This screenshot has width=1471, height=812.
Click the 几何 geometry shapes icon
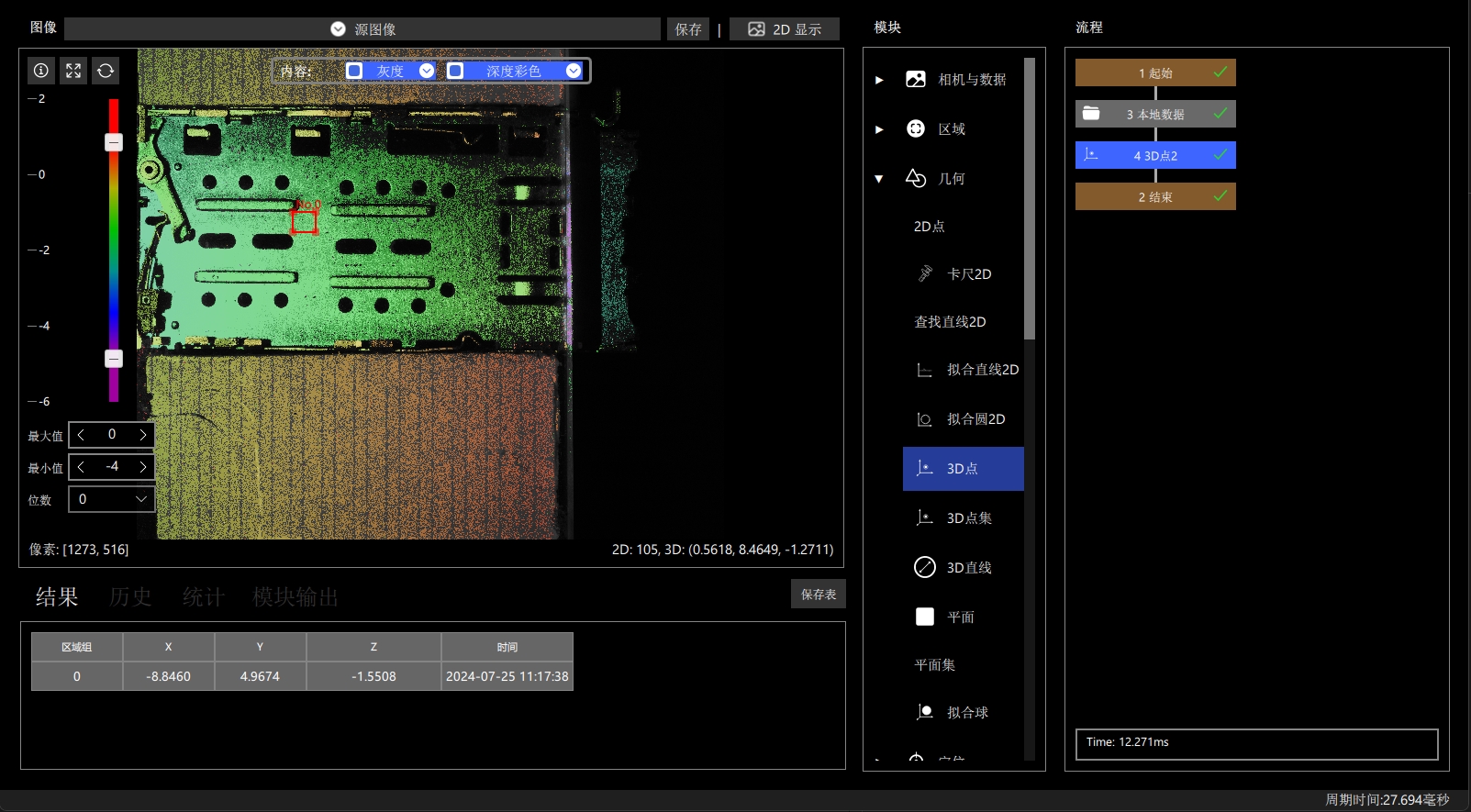[915, 178]
